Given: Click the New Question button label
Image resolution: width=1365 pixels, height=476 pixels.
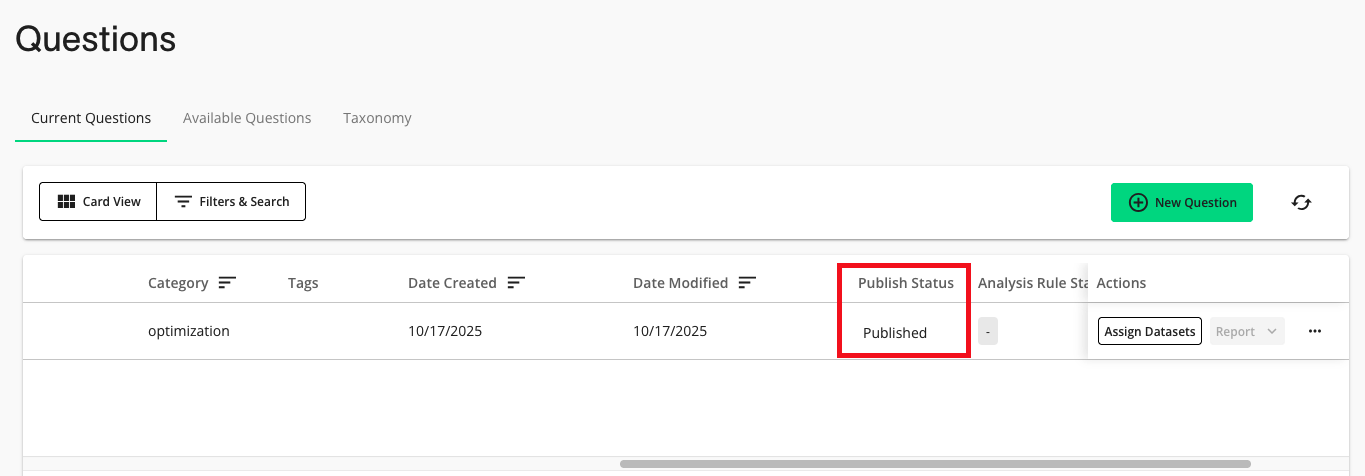Looking at the screenshot, I should pos(1195,202).
